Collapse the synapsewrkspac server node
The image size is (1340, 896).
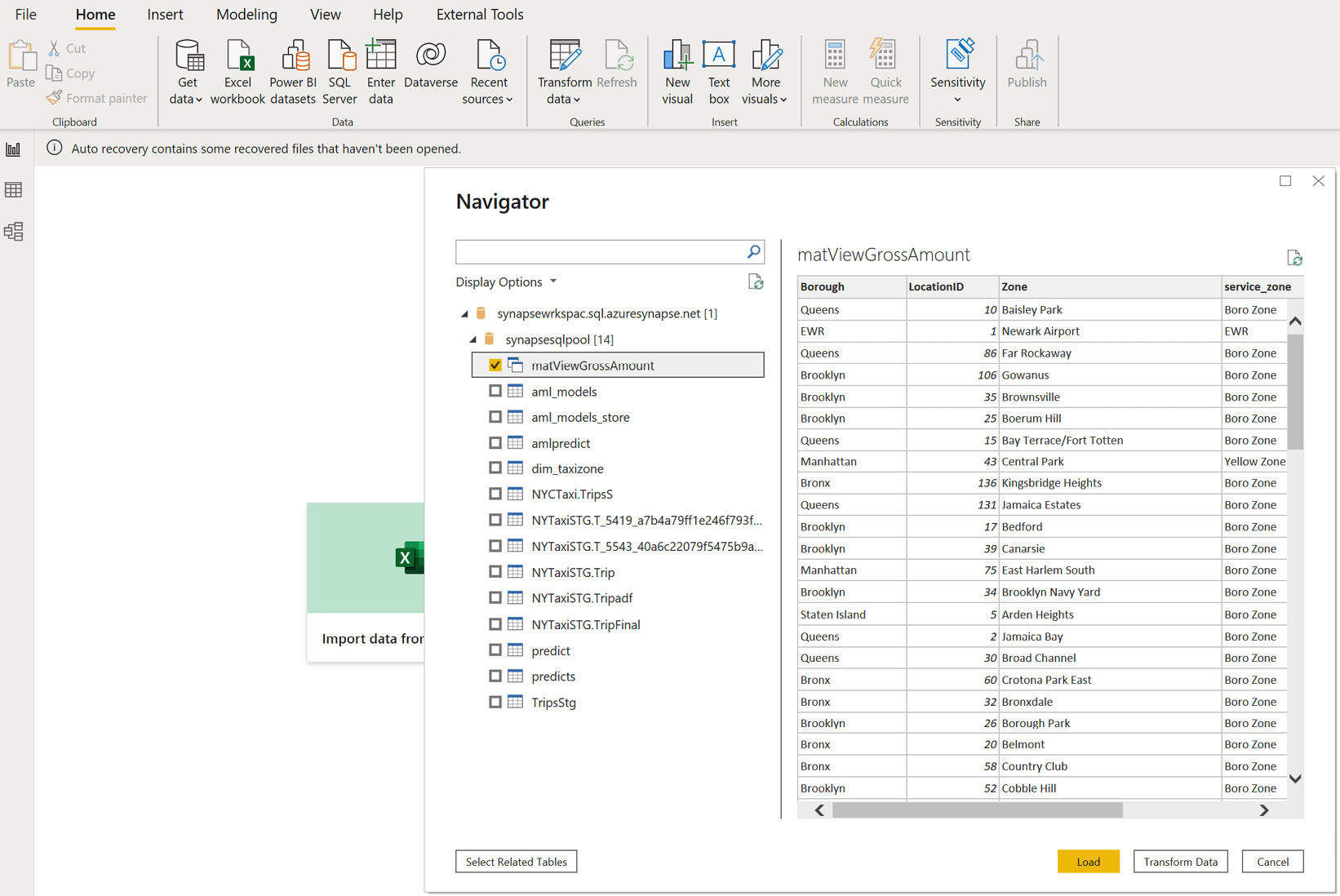point(464,313)
